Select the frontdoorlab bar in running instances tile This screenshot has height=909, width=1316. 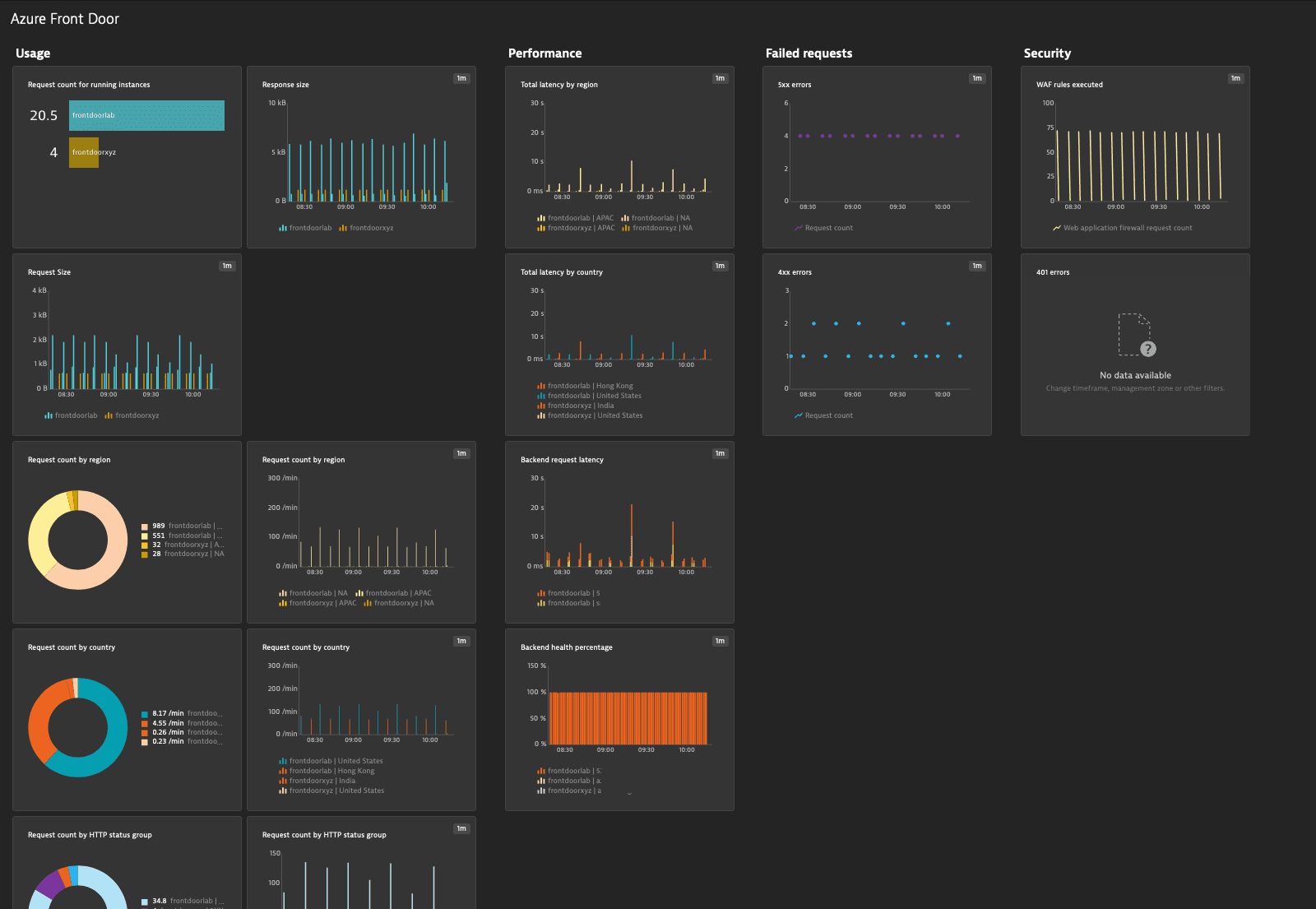146,115
